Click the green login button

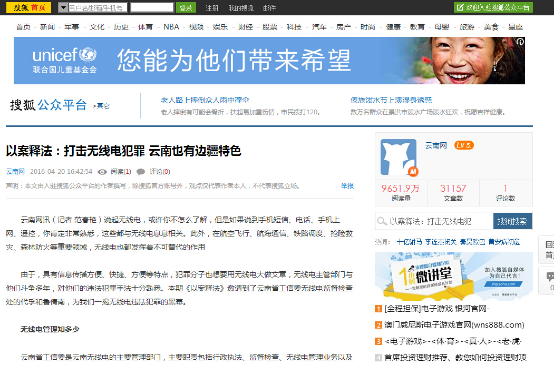click(186, 7)
